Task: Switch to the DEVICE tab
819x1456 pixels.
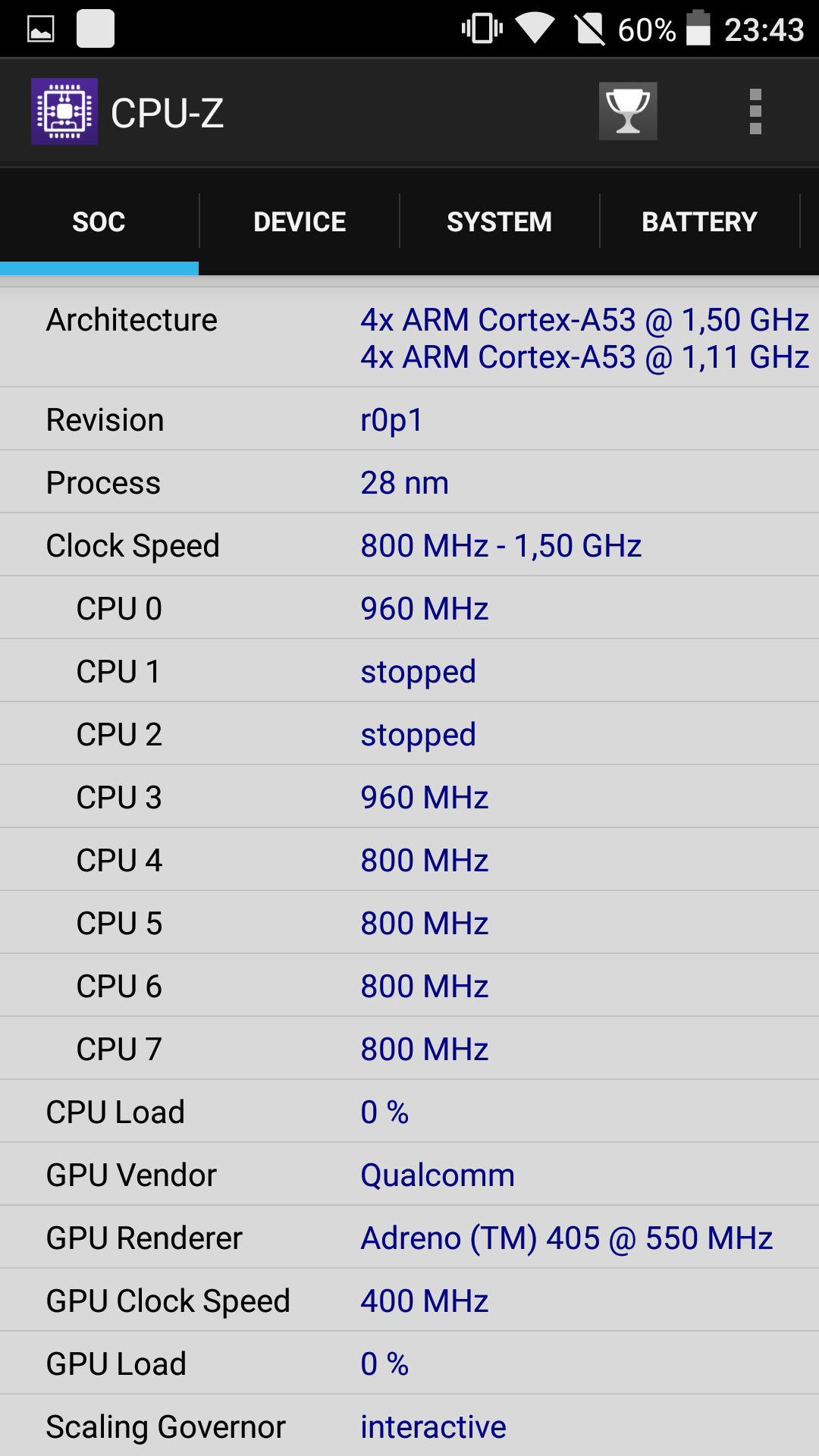Action: 300,221
